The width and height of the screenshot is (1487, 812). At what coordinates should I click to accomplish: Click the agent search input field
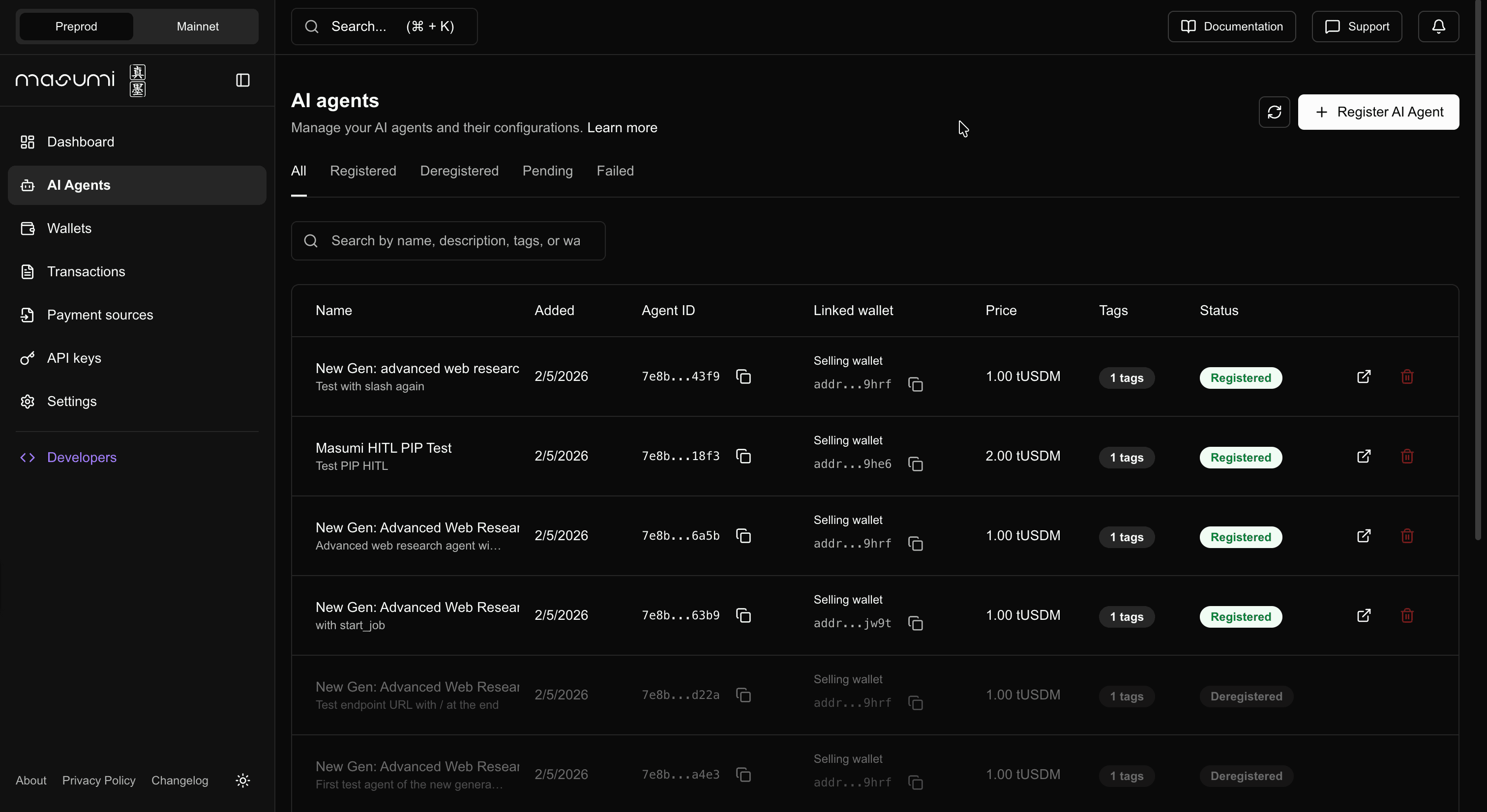(448, 241)
